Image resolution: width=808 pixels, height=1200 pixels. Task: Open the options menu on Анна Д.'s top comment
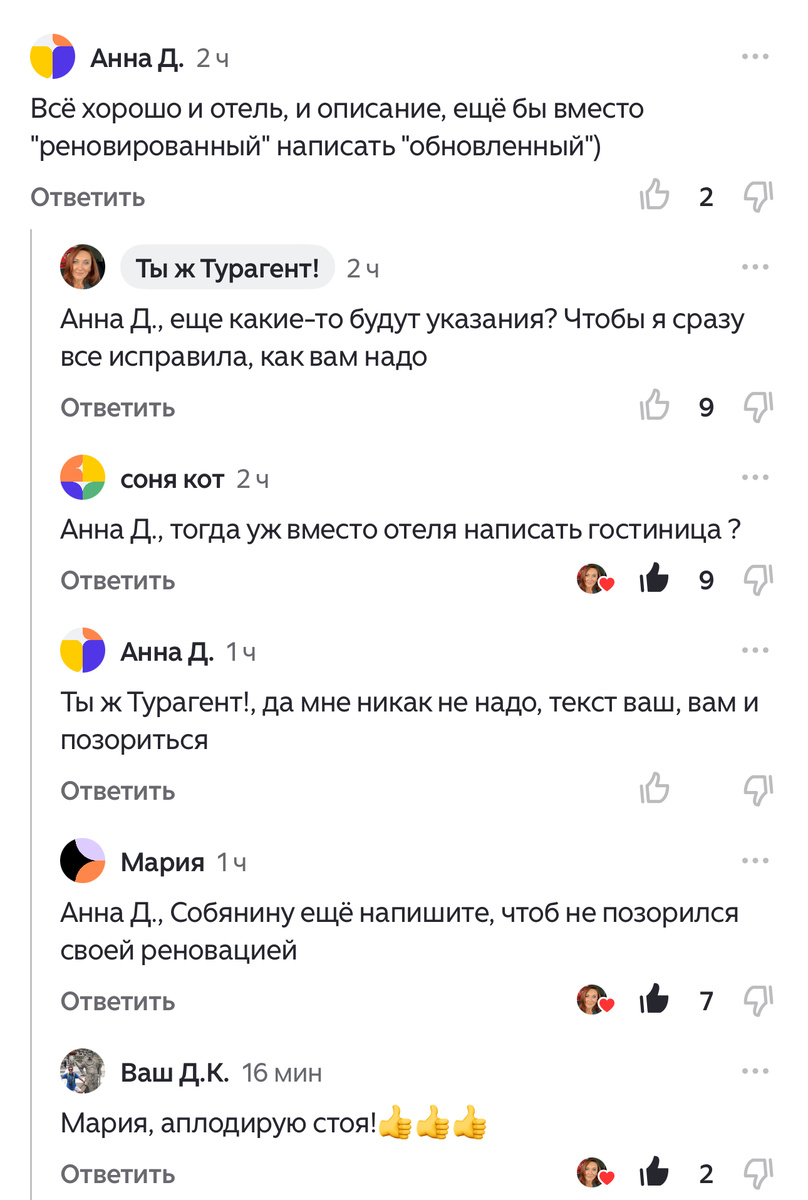754,57
